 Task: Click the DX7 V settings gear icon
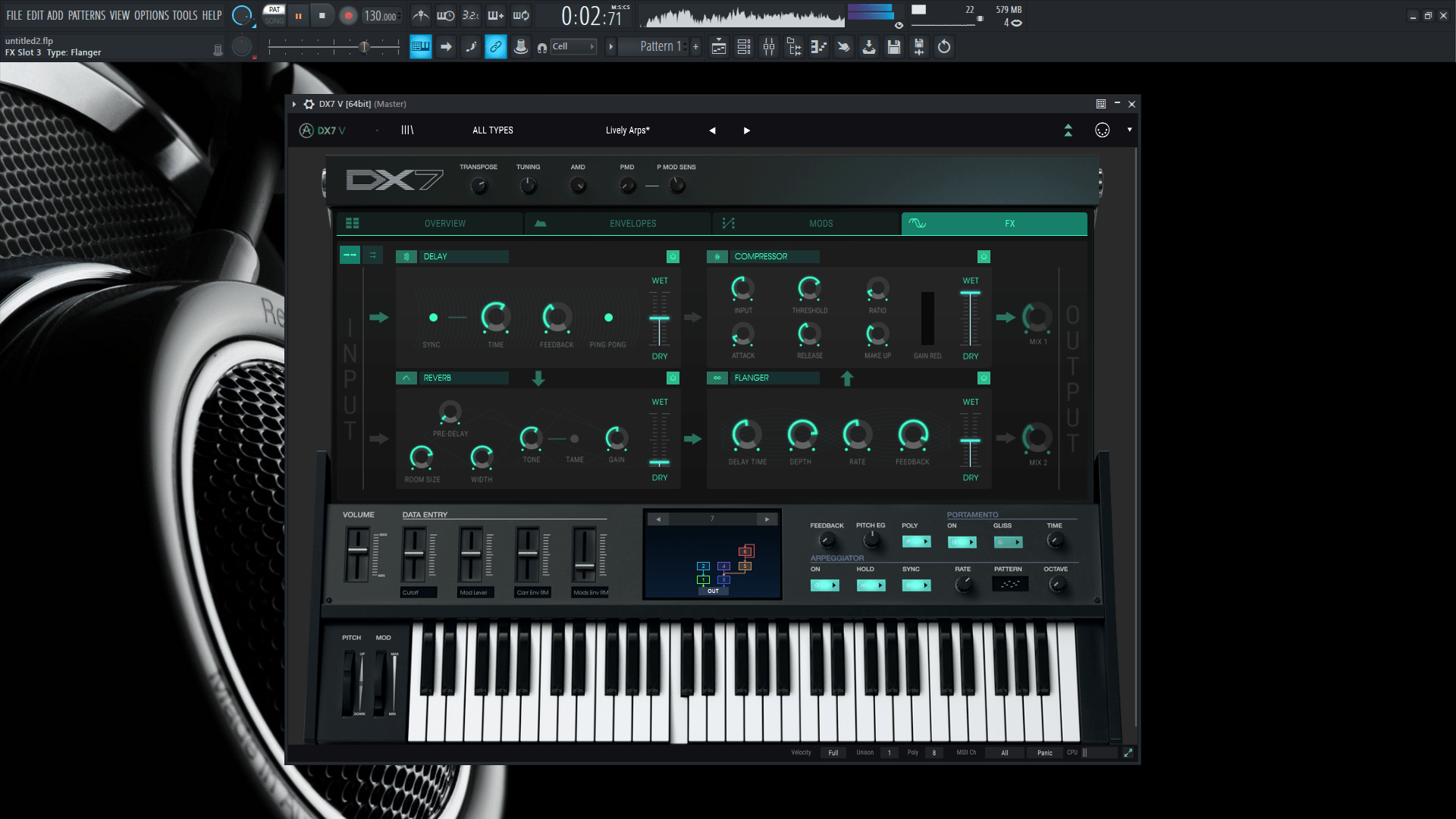coord(309,104)
